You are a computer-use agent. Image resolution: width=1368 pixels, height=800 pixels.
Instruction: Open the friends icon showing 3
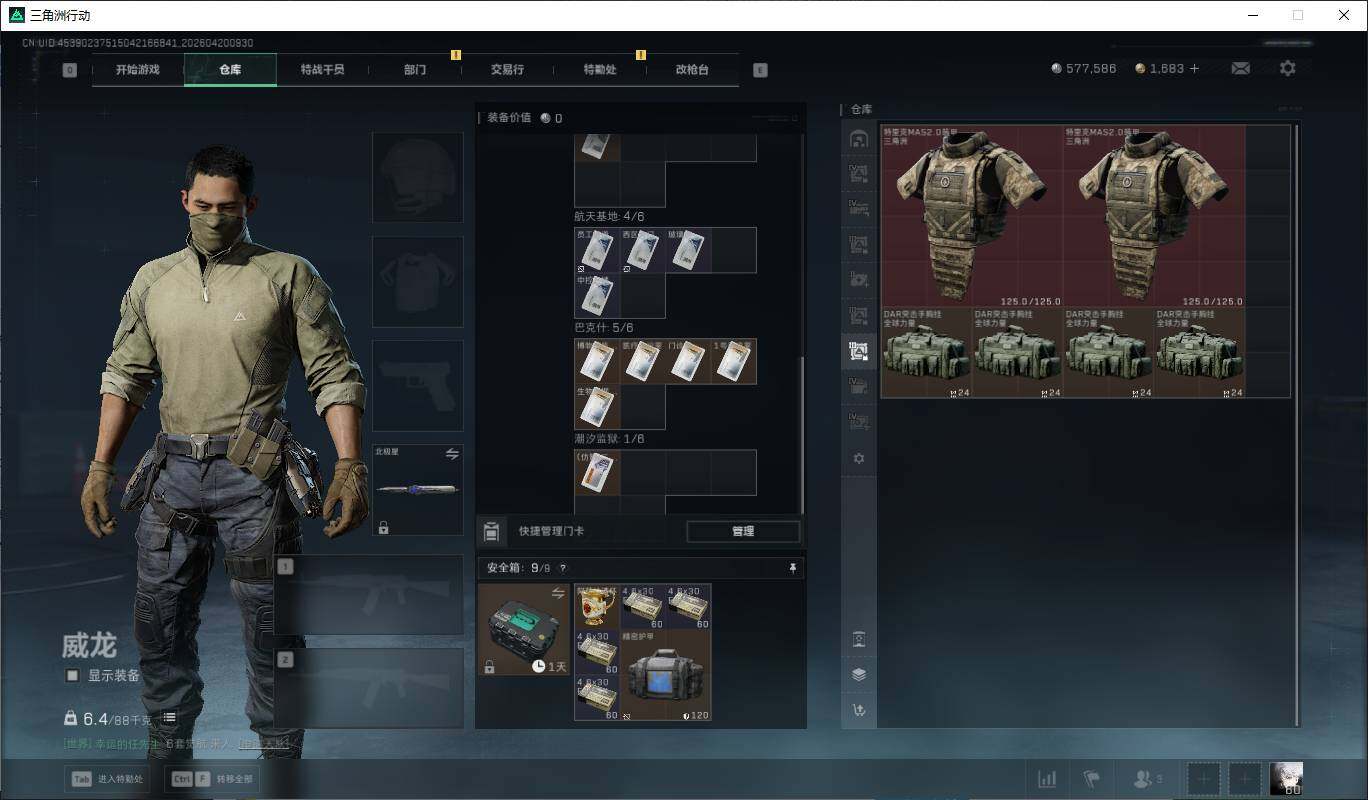[1146, 778]
